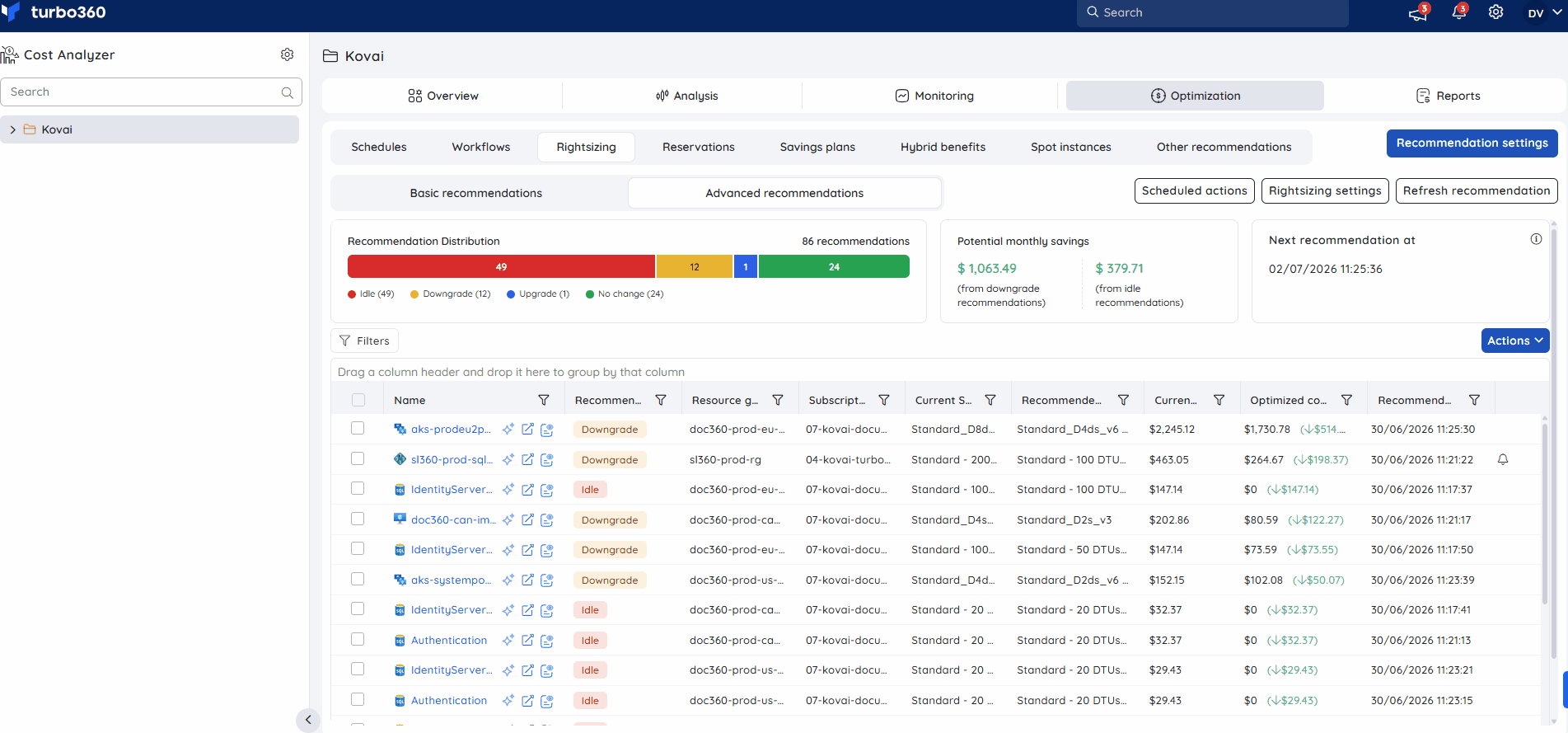Click details icon for sl360-prod-sql row

(x=546, y=460)
